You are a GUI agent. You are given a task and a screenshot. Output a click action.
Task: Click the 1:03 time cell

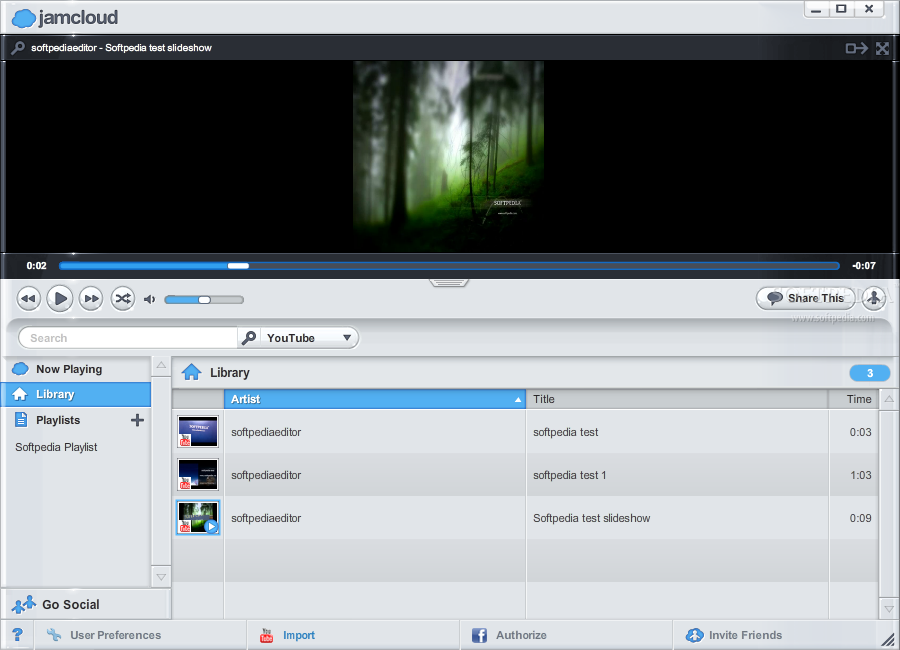(x=854, y=475)
